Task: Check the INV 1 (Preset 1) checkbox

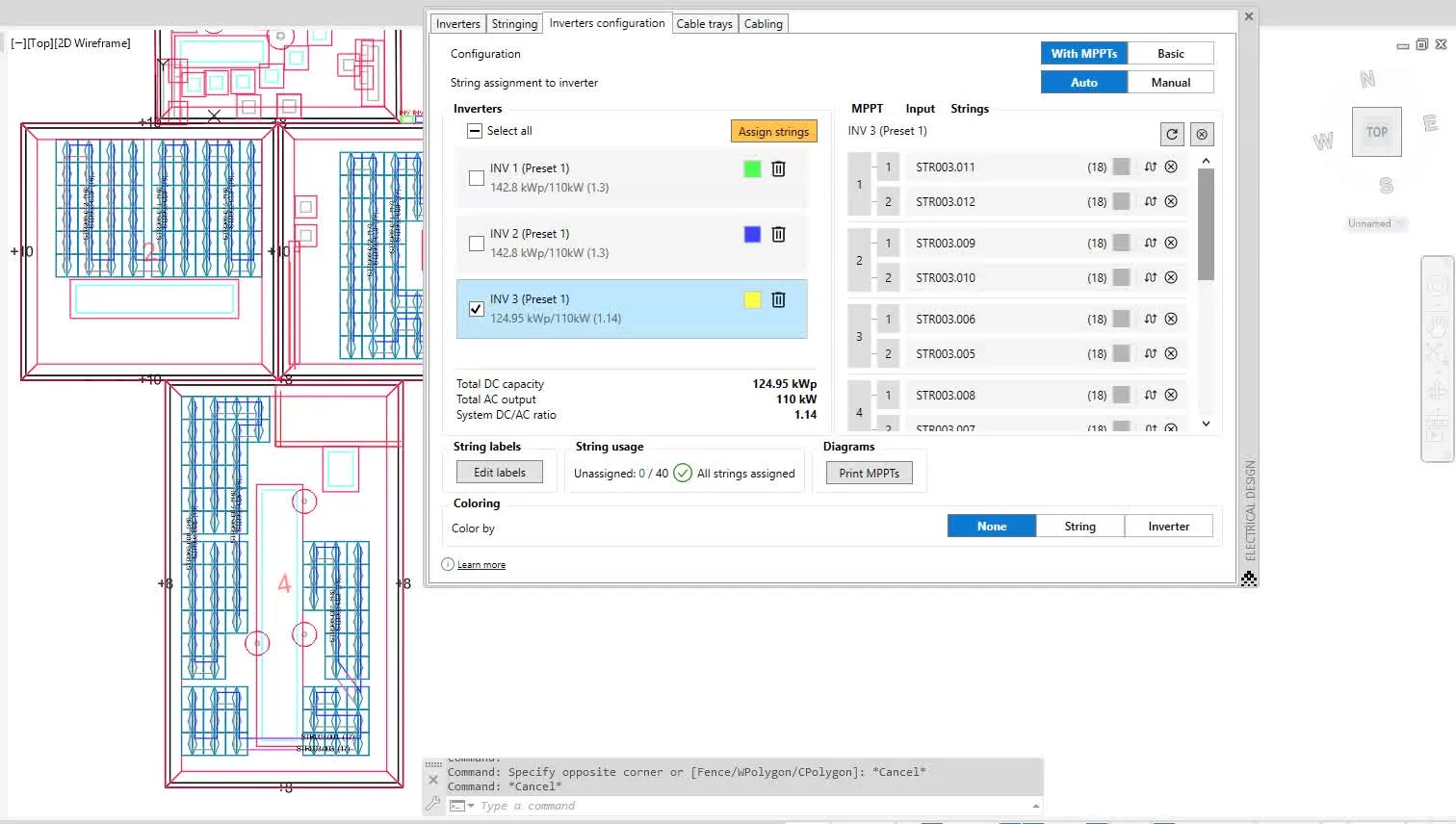Action: pyautogui.click(x=477, y=178)
